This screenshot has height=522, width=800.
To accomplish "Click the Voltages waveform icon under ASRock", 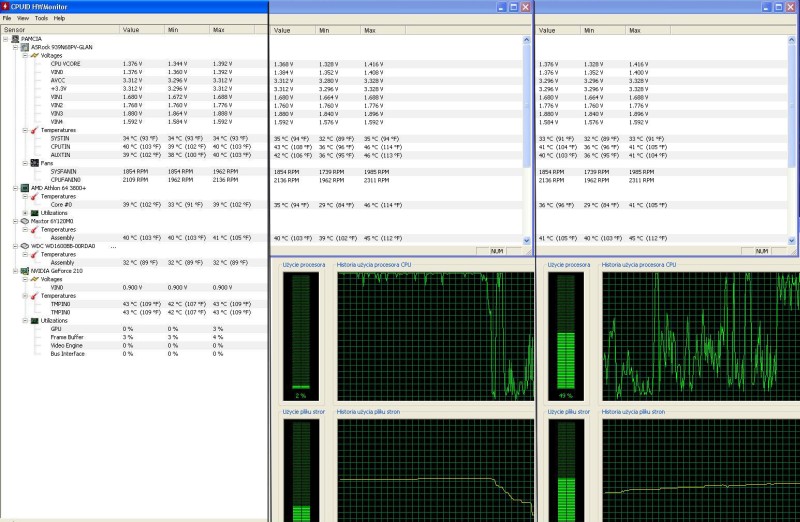I will coord(34,55).
